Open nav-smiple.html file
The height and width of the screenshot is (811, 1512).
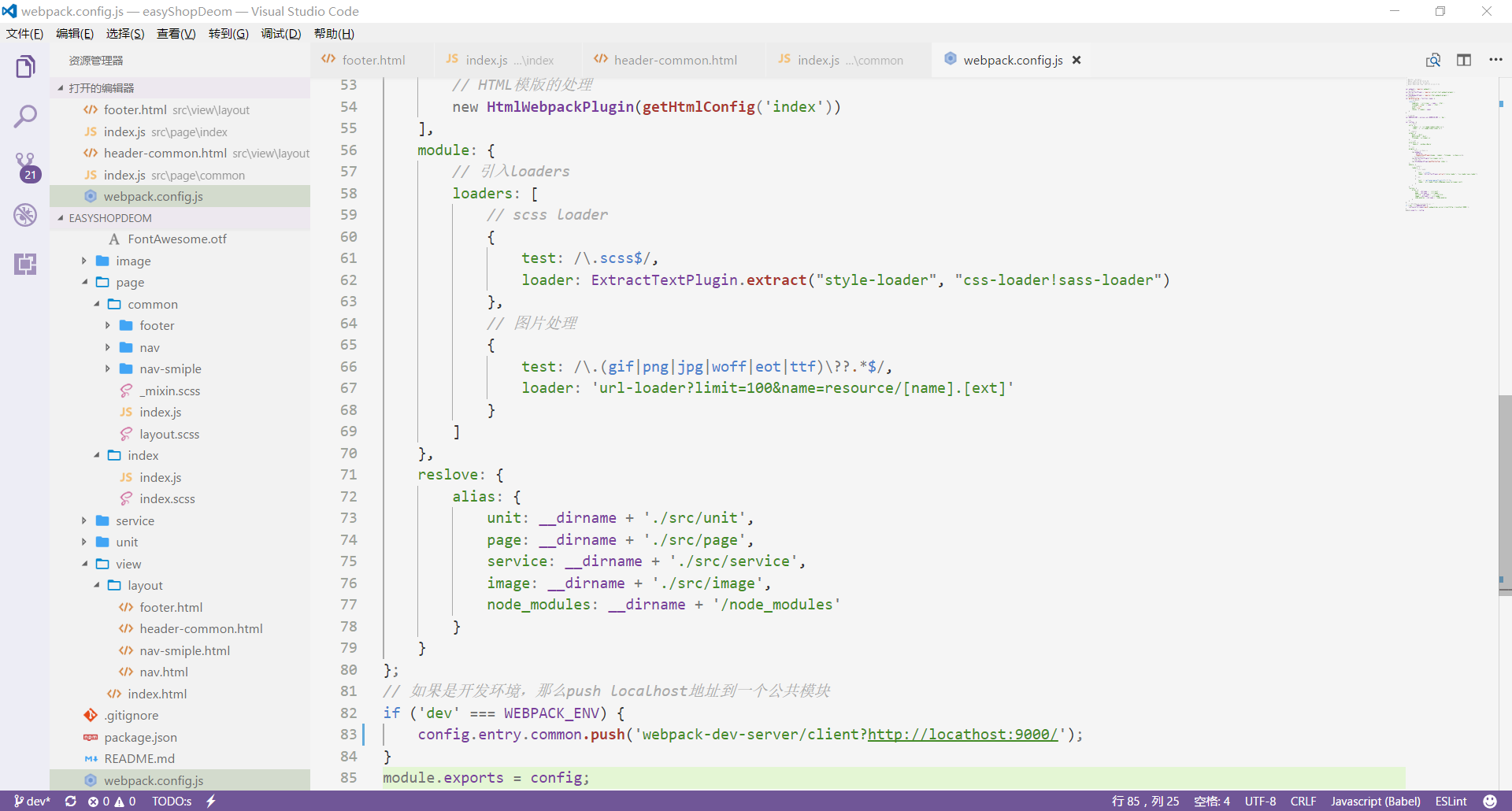(x=180, y=650)
